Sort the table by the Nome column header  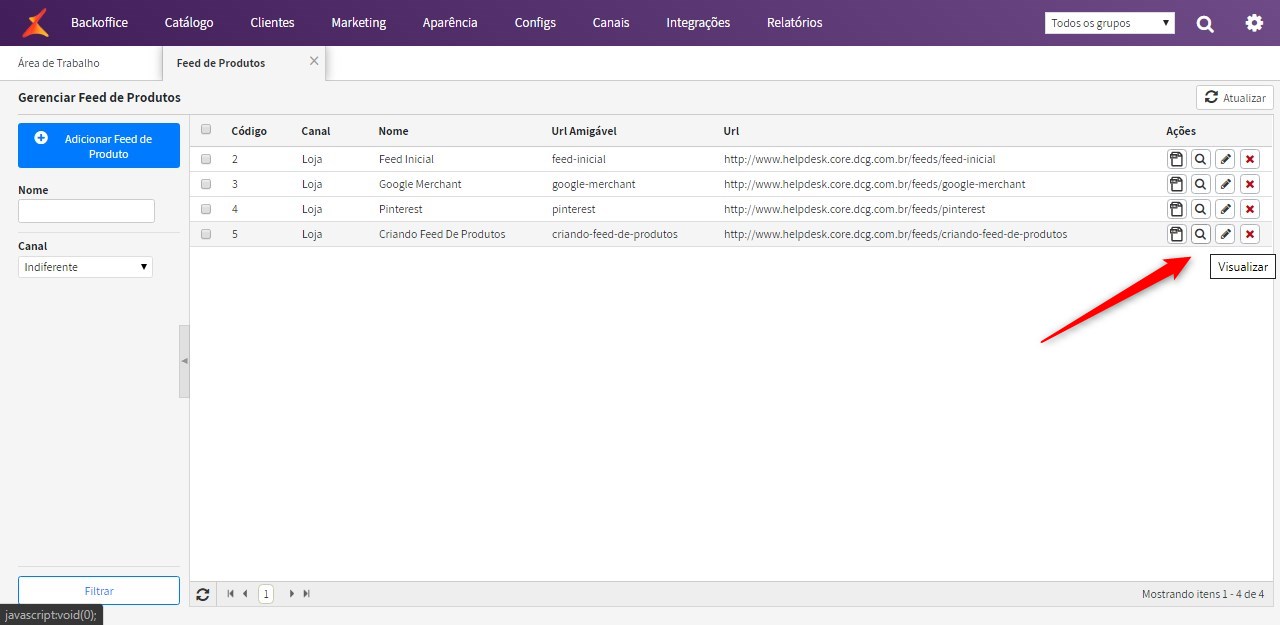coord(393,131)
